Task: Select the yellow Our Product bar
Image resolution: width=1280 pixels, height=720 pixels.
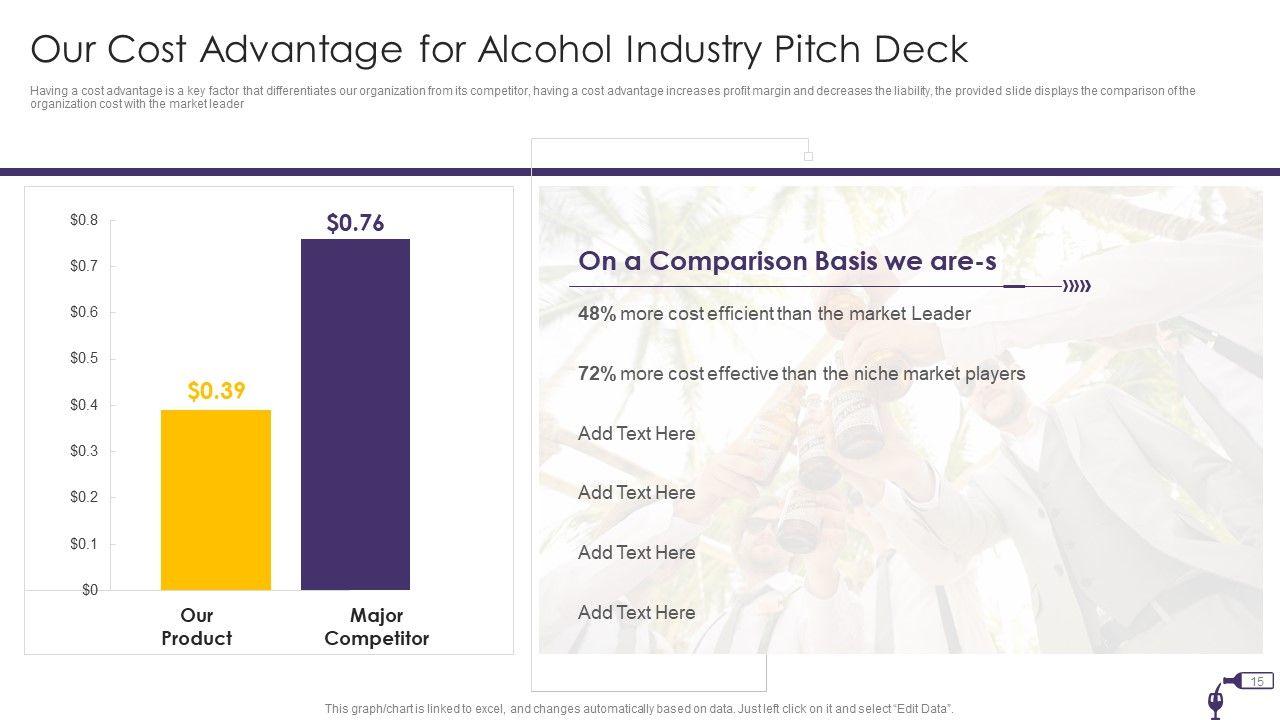Action: coord(216,500)
